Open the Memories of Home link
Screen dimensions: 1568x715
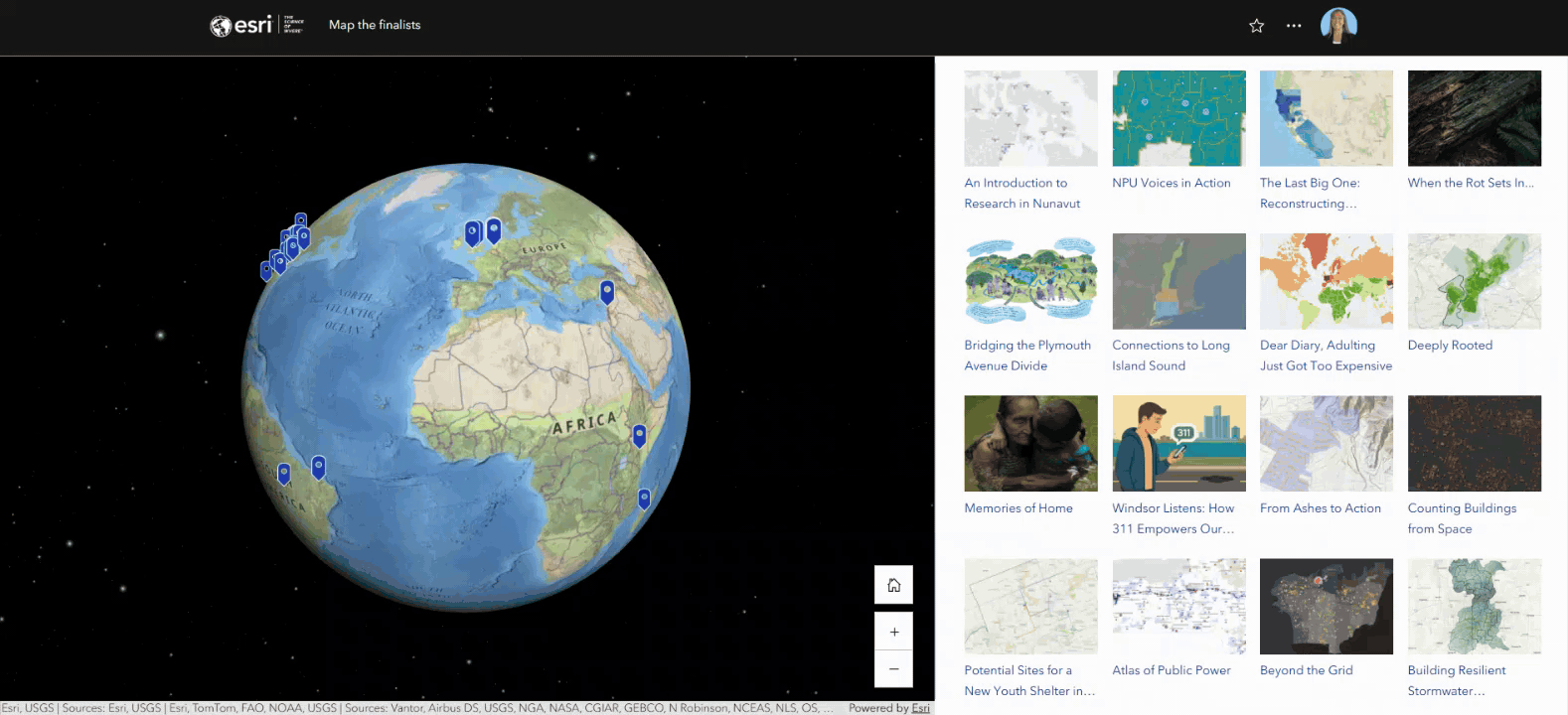click(1019, 507)
